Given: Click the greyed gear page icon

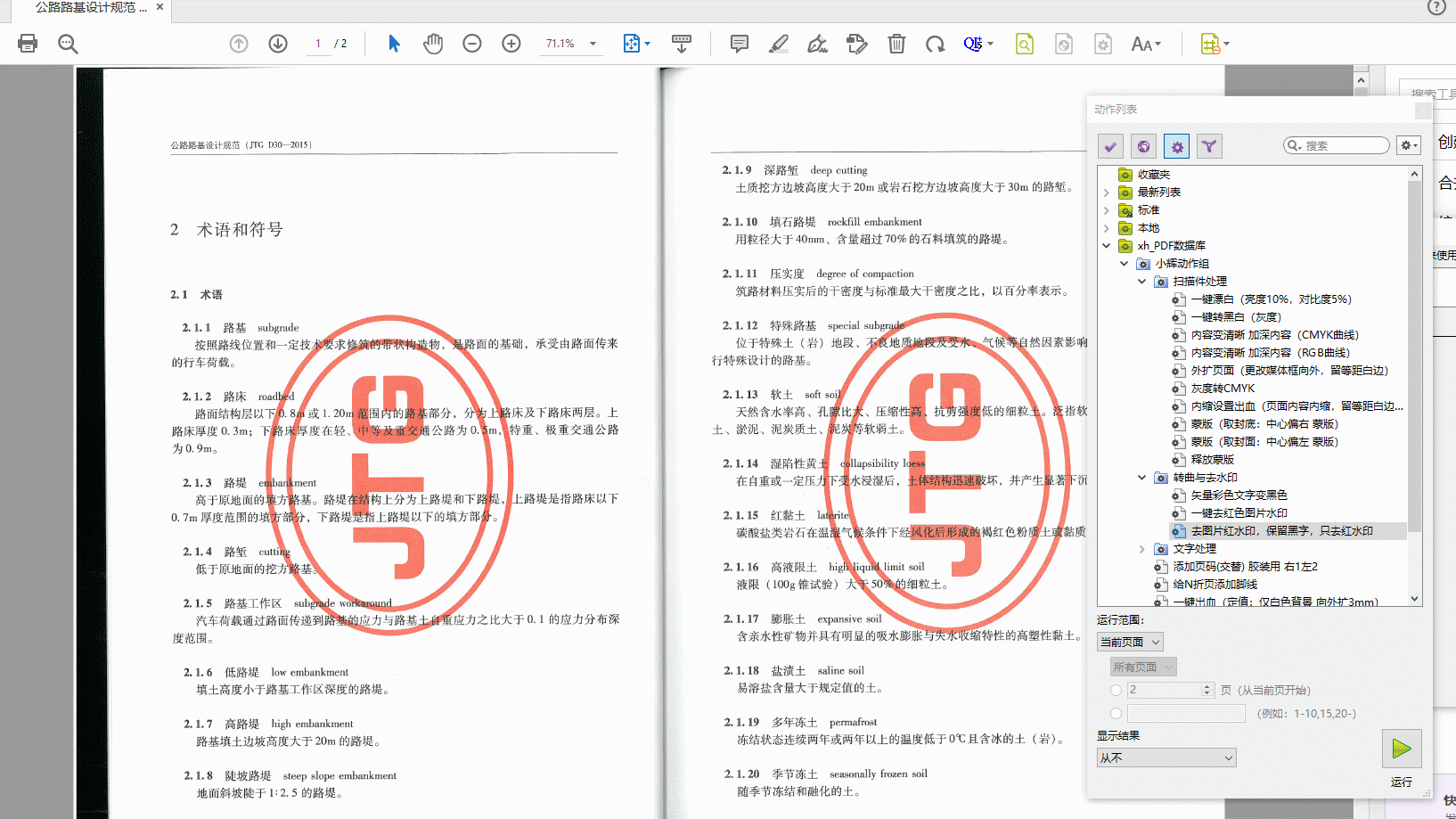Looking at the screenshot, I should click(1103, 43).
